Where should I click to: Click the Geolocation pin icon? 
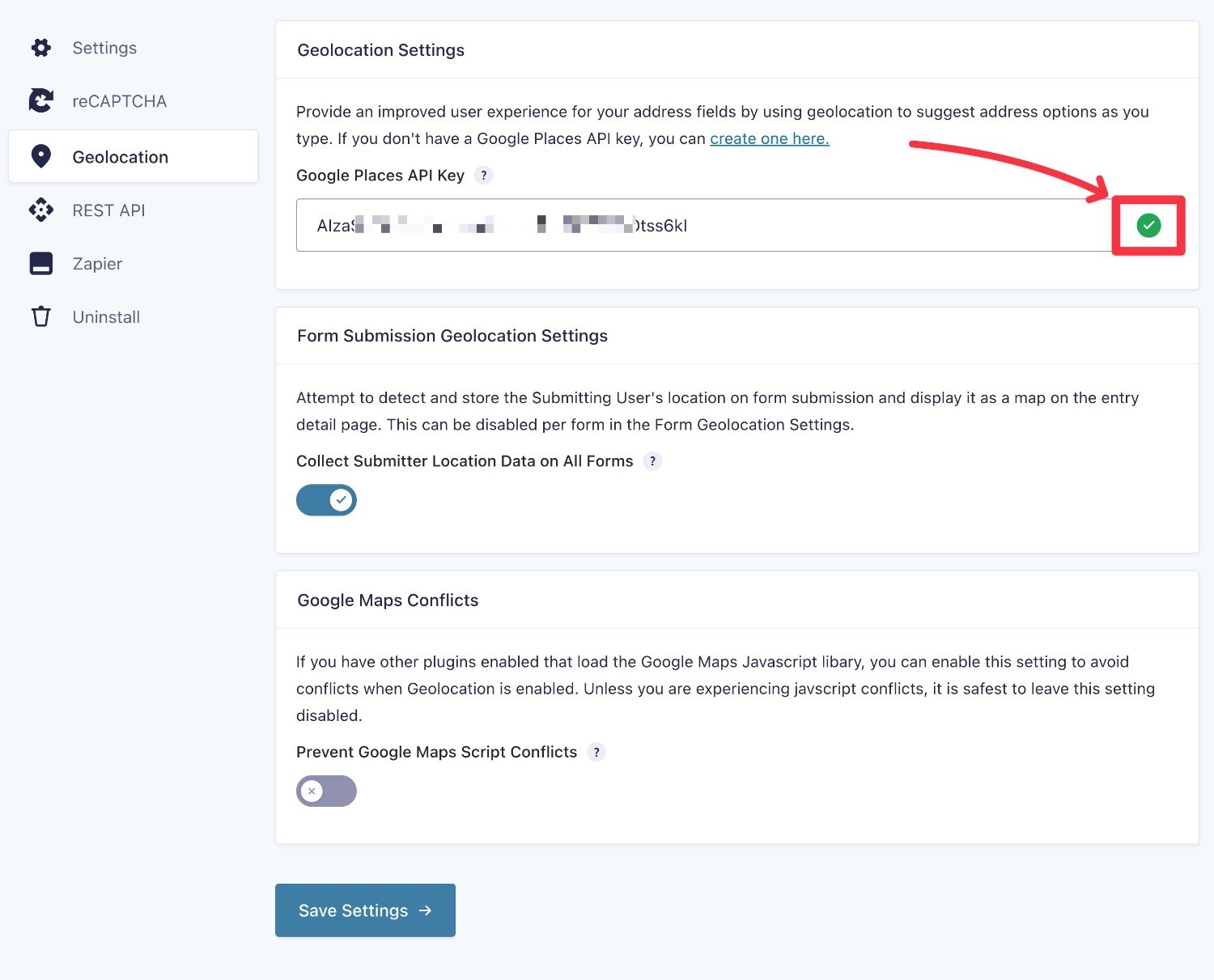(40, 156)
